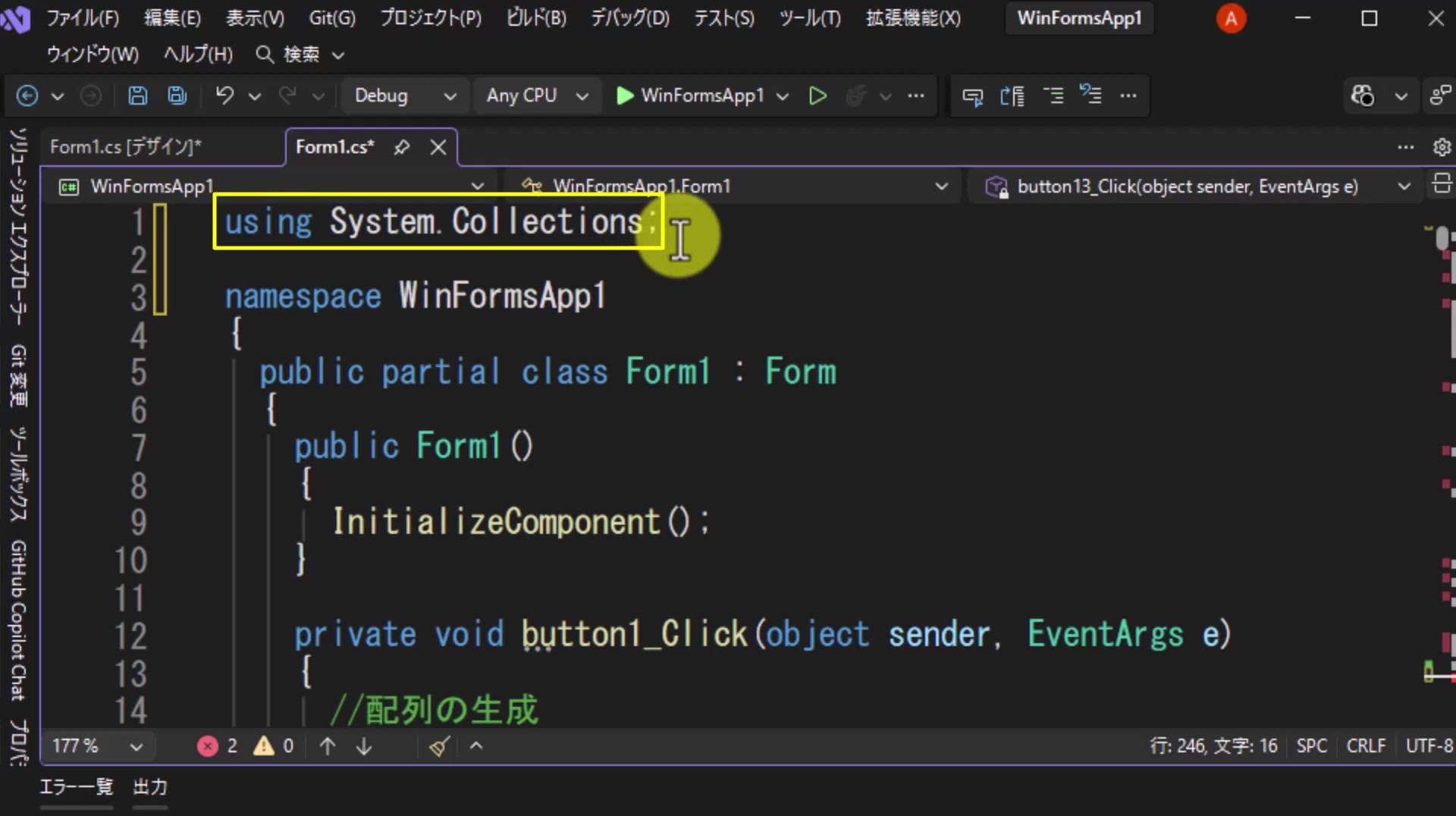Start WinFormsApp1 with the green play button
Viewport: 1456px width, 816px height.
(x=690, y=96)
